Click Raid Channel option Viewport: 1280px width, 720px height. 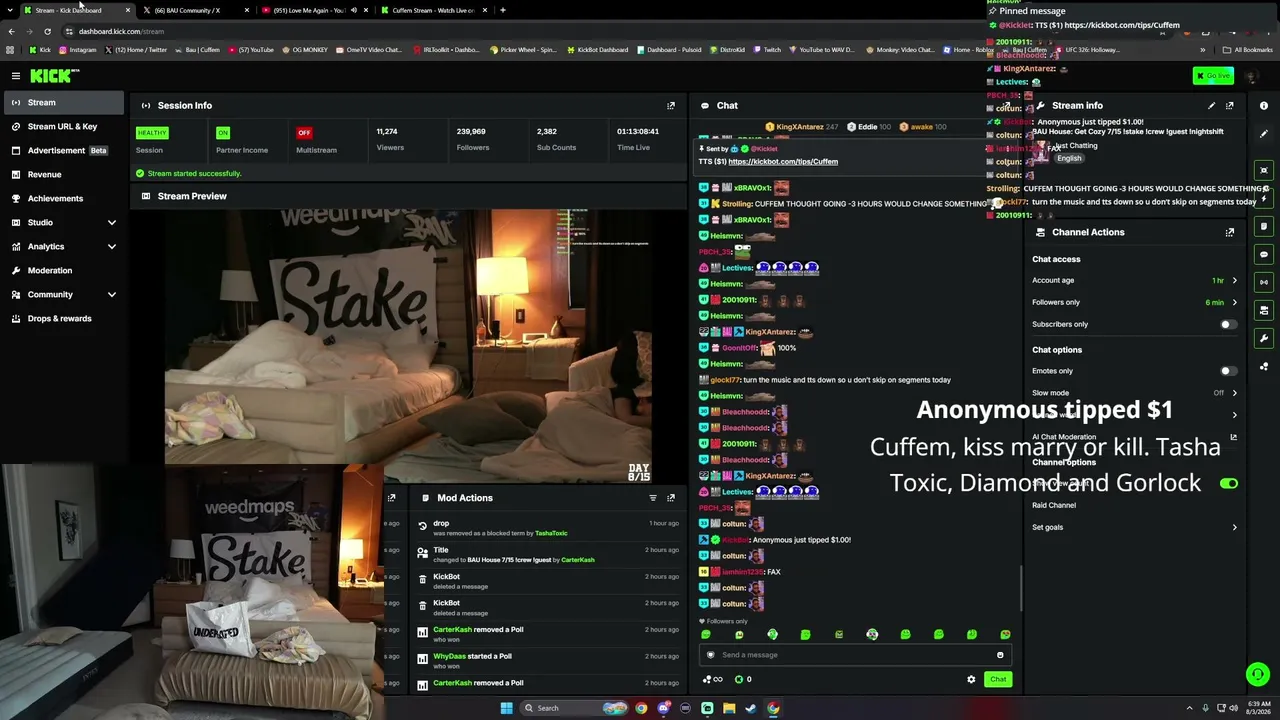click(1054, 505)
